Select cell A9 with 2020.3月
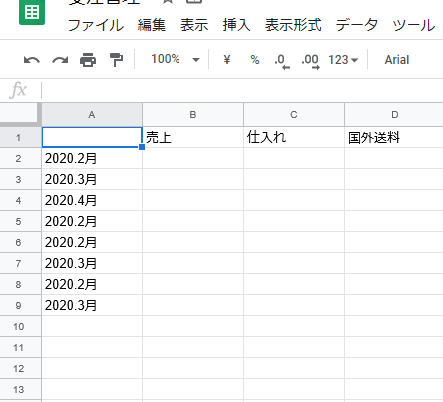Screen dimensions: 443x402 point(92,305)
